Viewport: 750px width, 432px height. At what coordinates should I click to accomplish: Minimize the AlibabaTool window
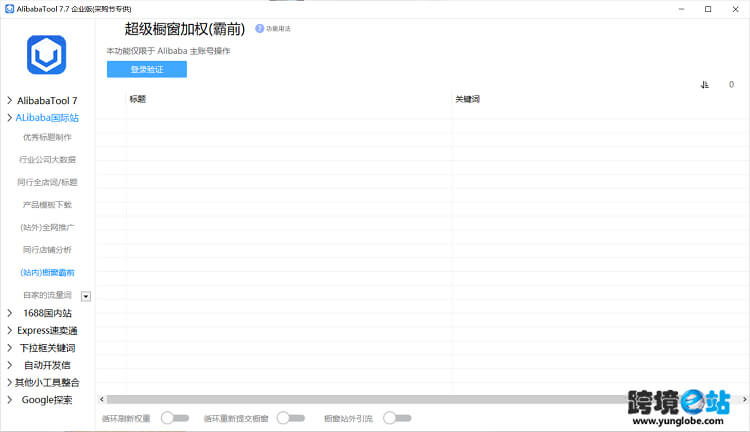(681, 9)
